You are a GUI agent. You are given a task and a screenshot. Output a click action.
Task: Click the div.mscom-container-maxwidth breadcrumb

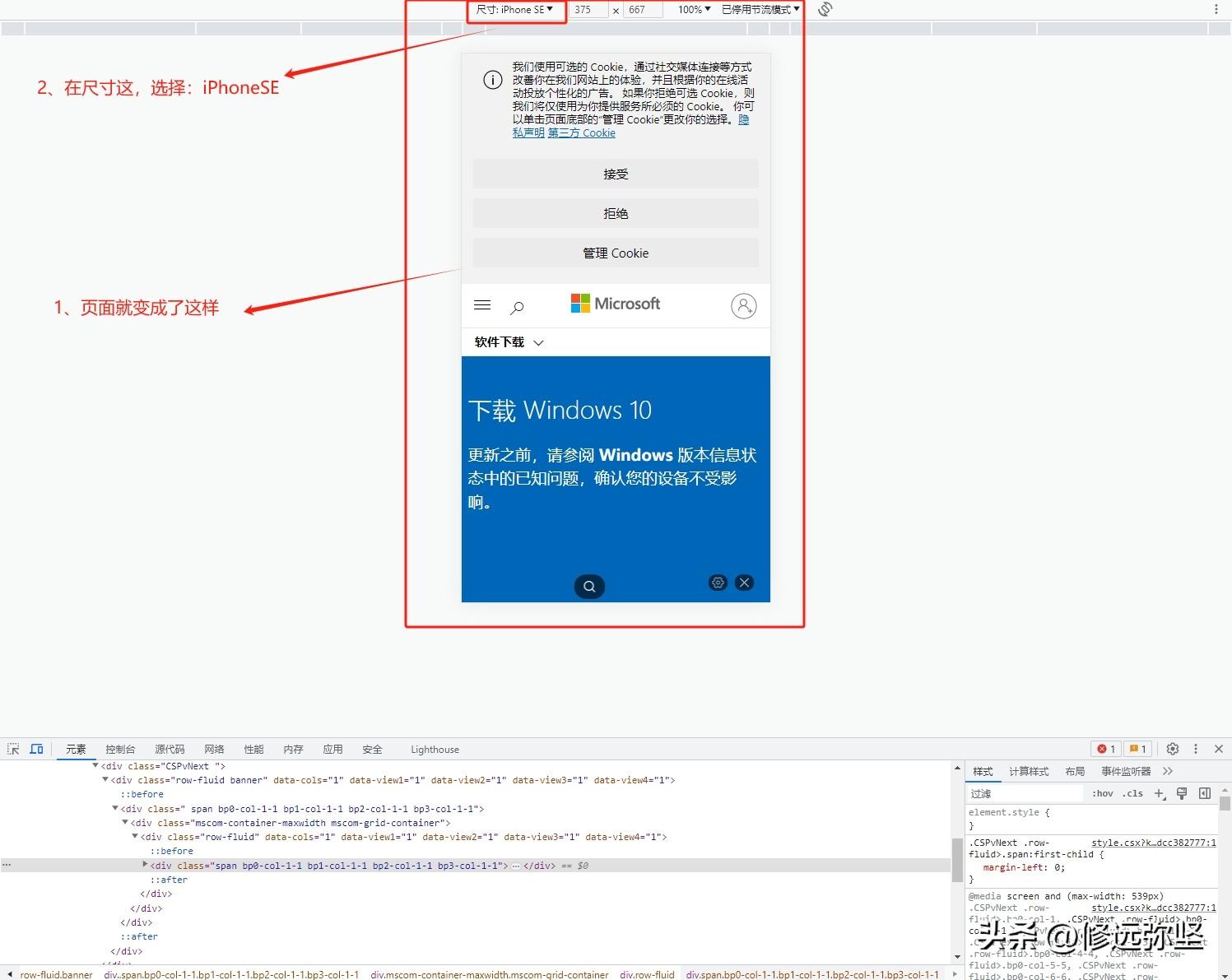pyautogui.click(x=490, y=974)
